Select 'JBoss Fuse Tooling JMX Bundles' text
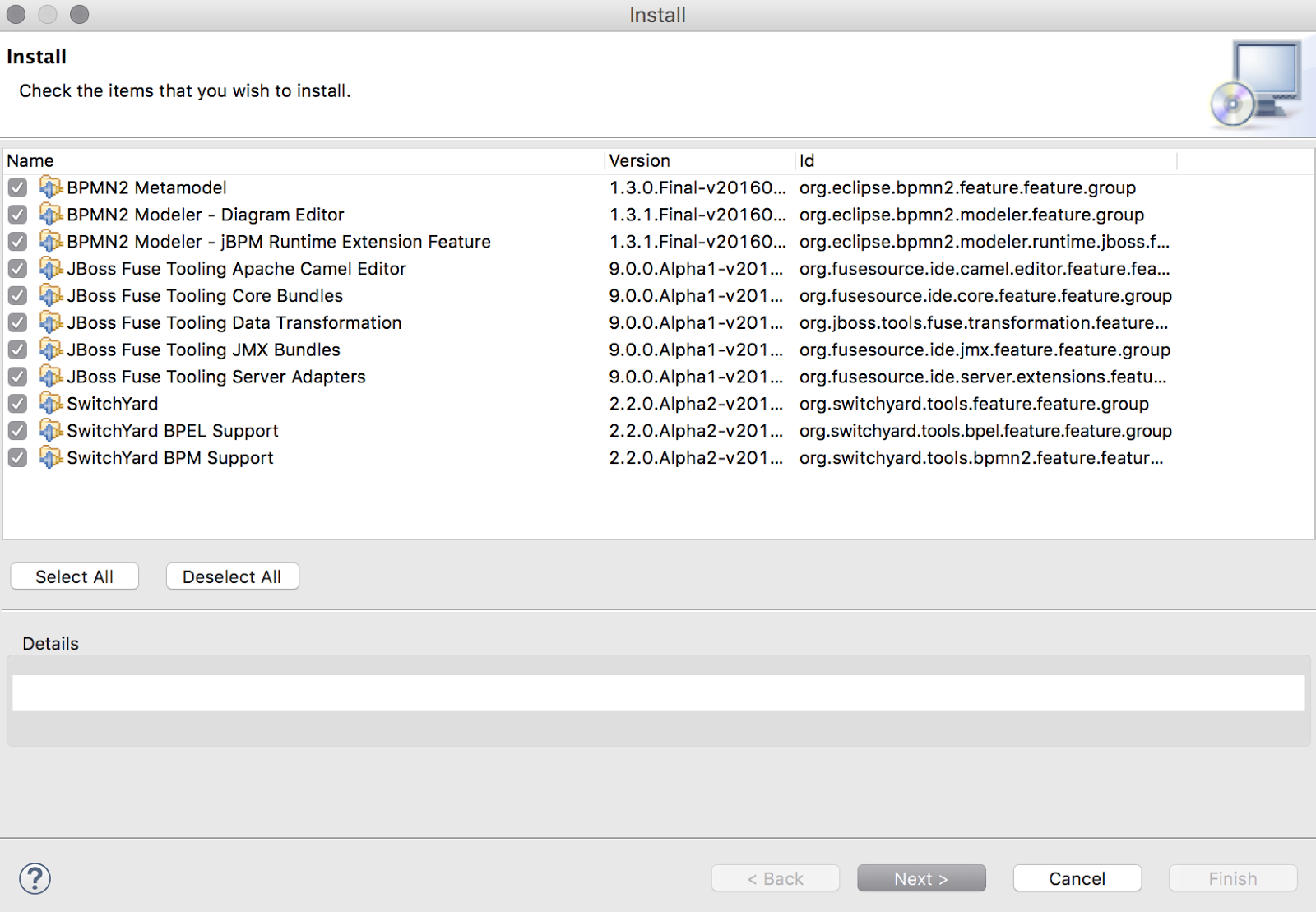1316x912 pixels. [203, 350]
